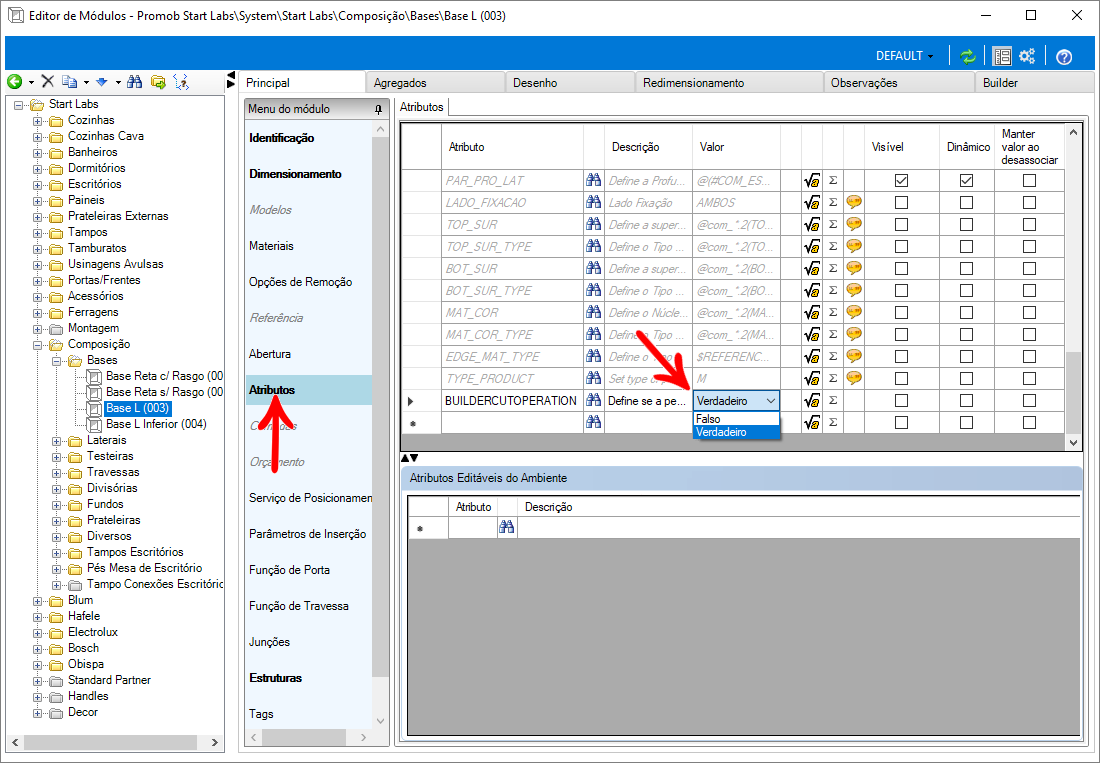Click the folder with green arrow icon
This screenshot has height=763, width=1100.
[159, 82]
